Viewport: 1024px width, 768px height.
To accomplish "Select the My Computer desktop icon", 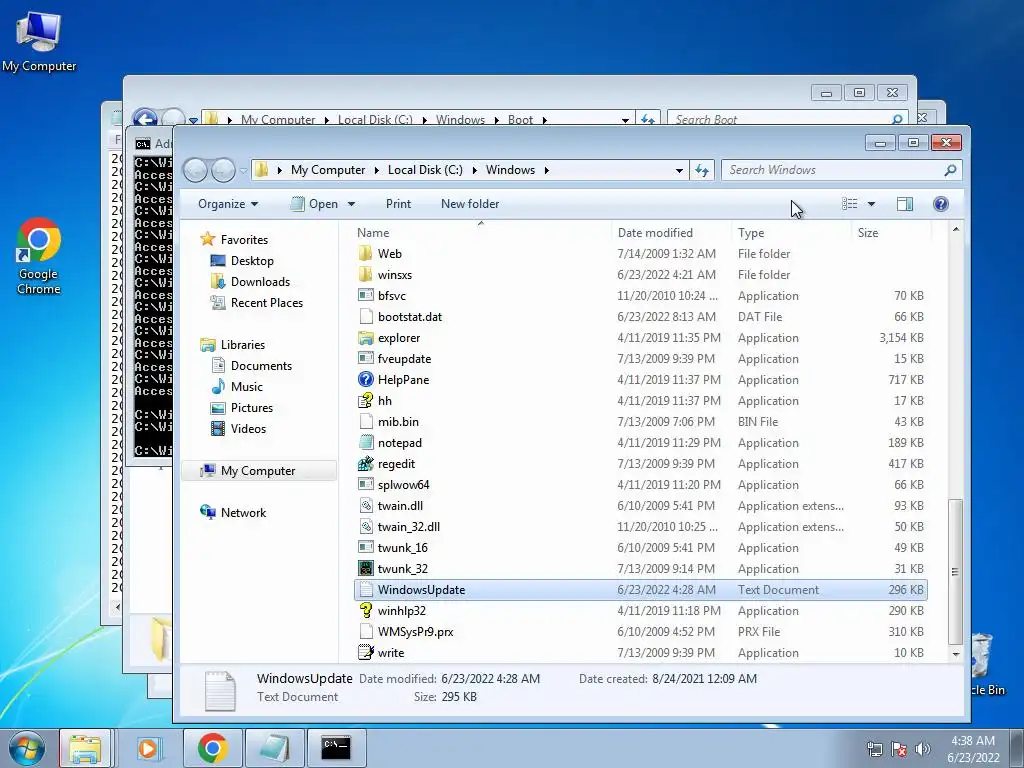I will pos(39,40).
